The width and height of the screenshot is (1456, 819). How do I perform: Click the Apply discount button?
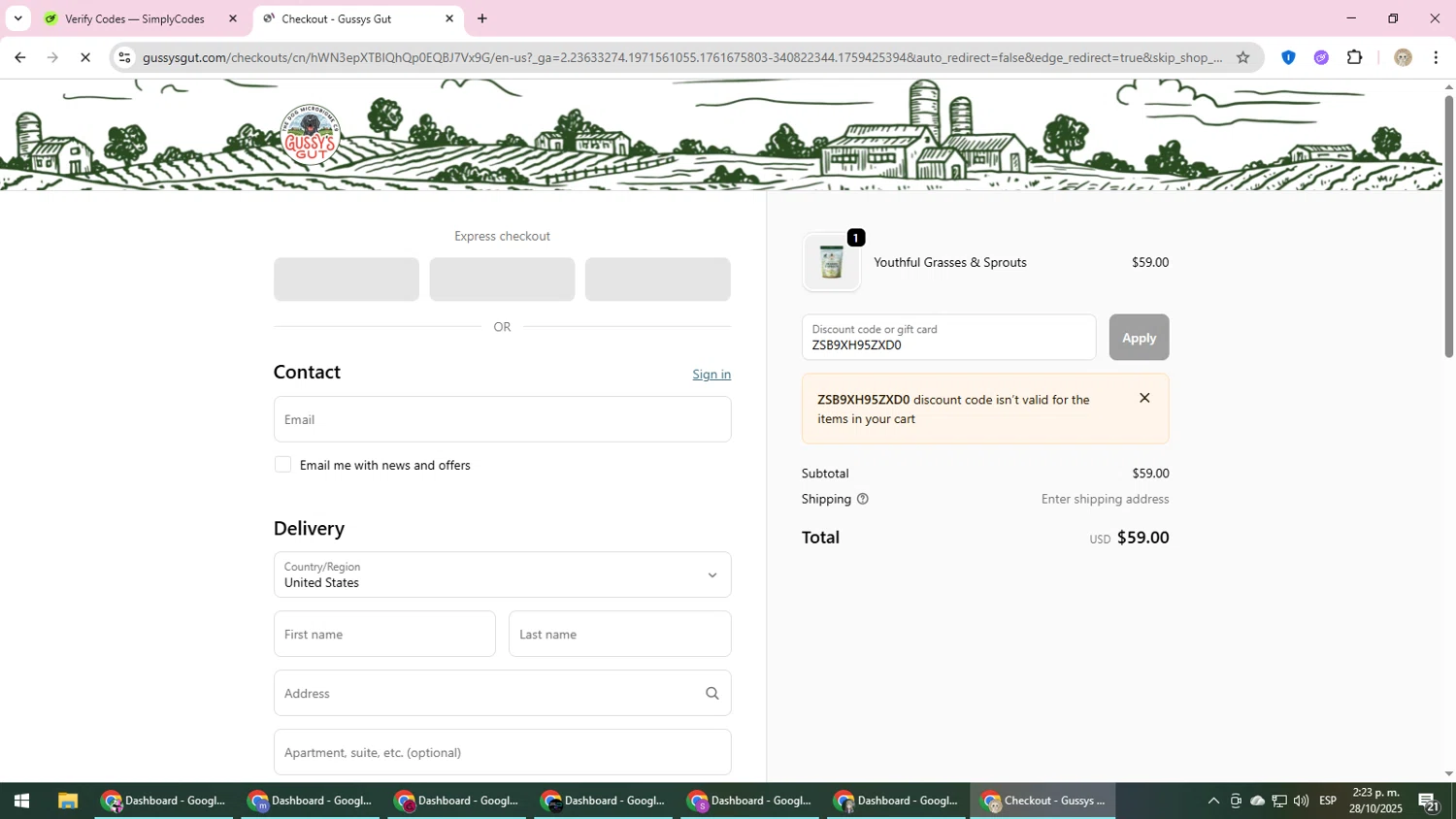point(1139,338)
